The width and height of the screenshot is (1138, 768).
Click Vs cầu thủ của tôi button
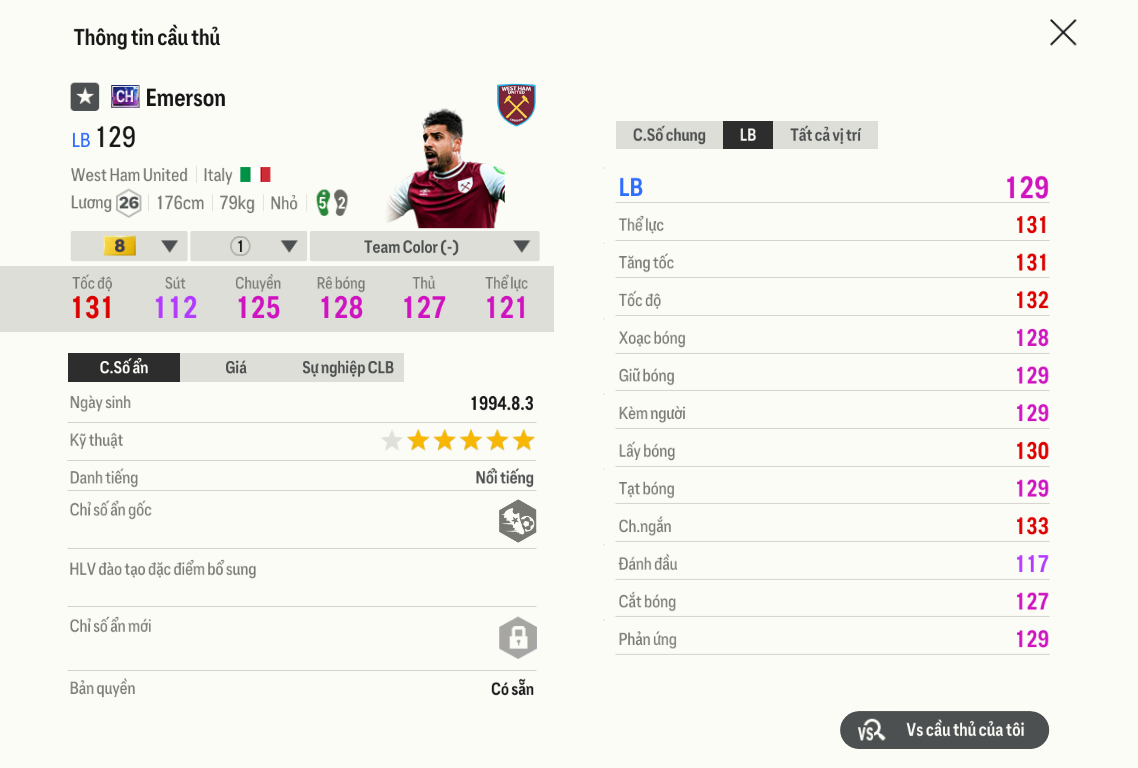(x=944, y=730)
